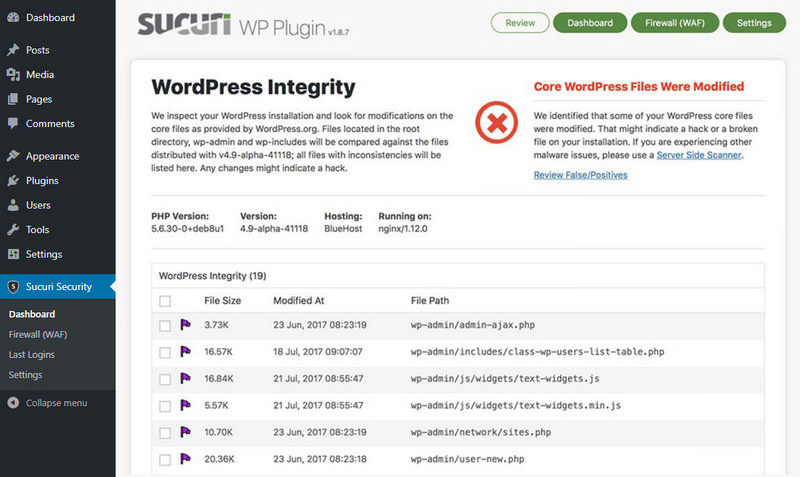Viewport: 800px width, 477px height.
Task: Click the green Settings button at top
Action: 754,23
